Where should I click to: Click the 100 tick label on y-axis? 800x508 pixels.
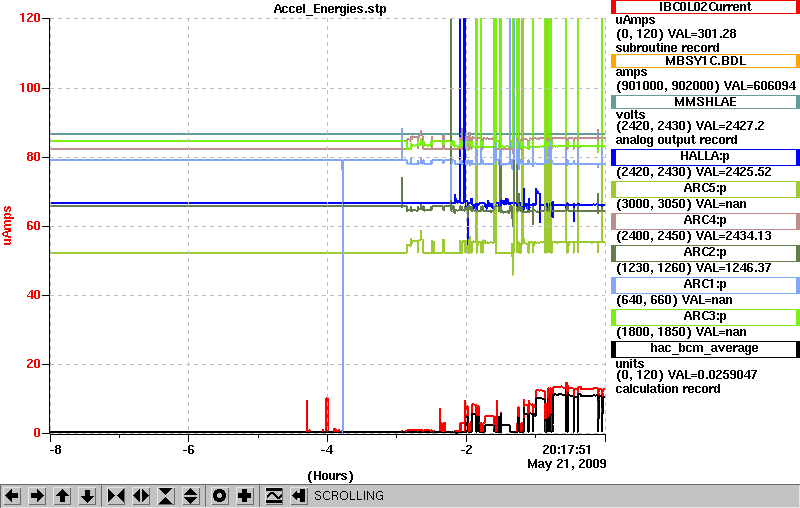30,88
